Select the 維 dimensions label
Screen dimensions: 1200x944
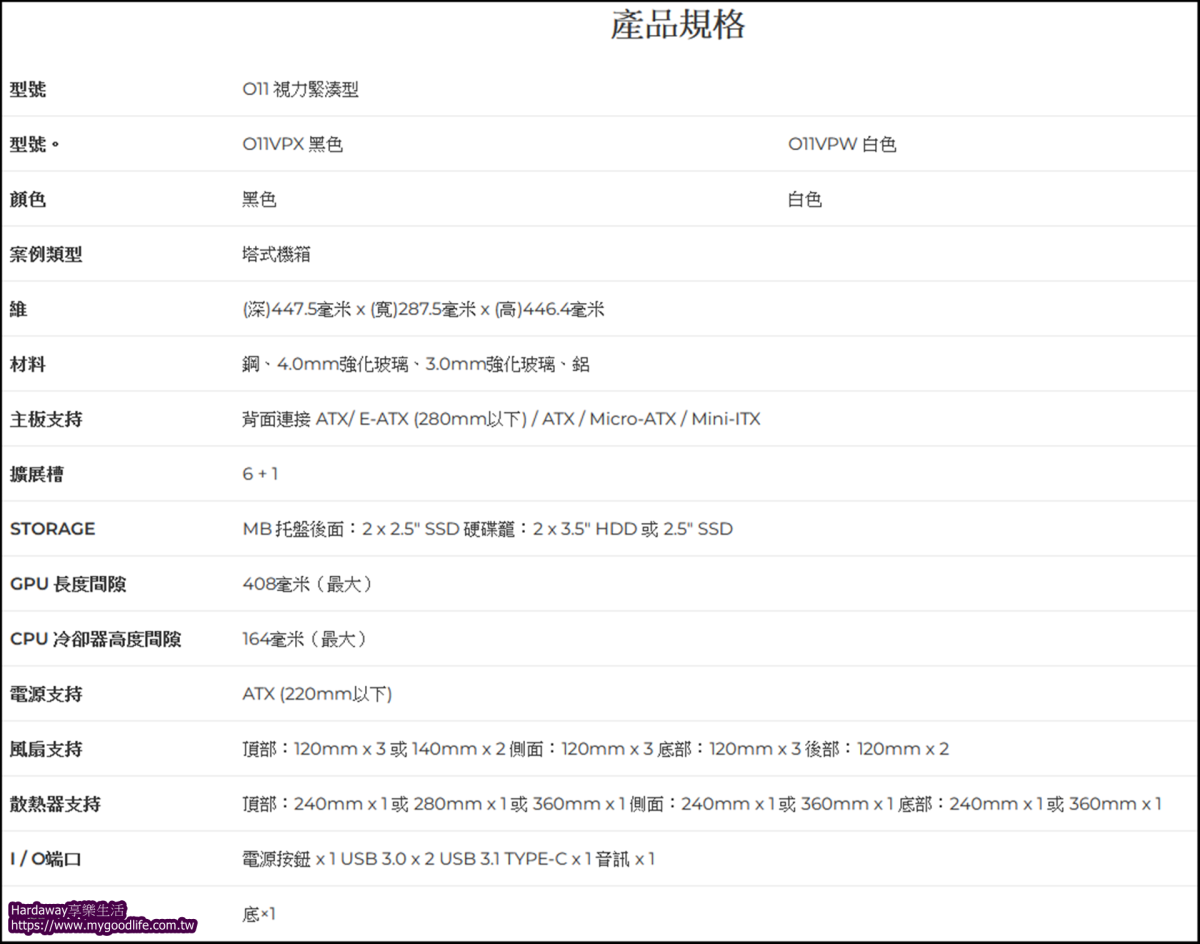point(18,310)
